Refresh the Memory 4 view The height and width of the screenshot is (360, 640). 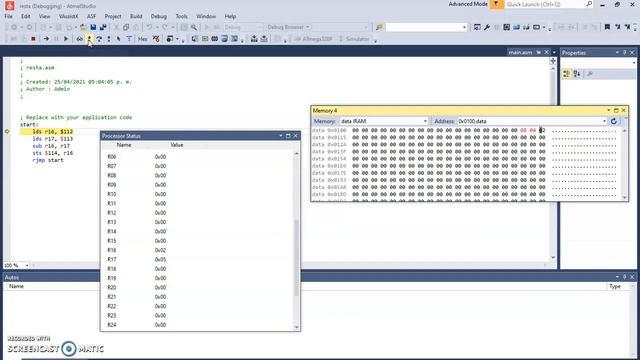[x=613, y=121]
